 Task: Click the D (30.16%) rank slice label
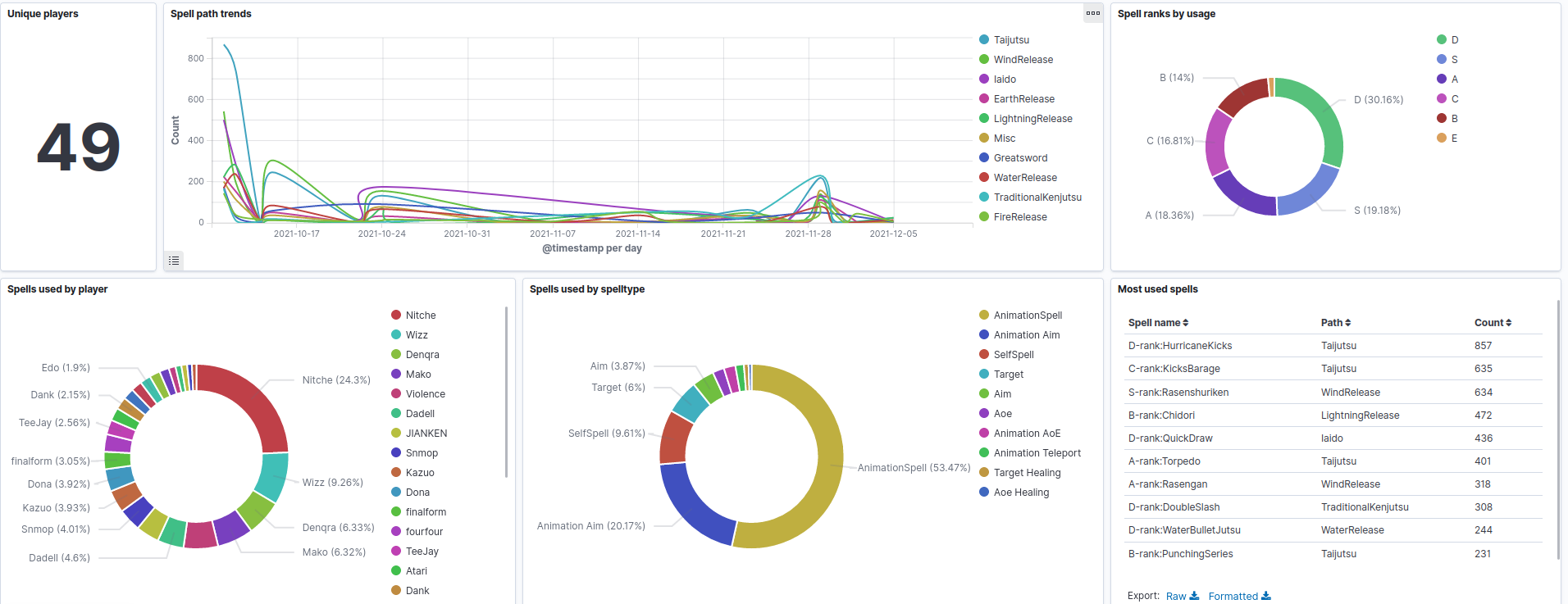point(1379,100)
